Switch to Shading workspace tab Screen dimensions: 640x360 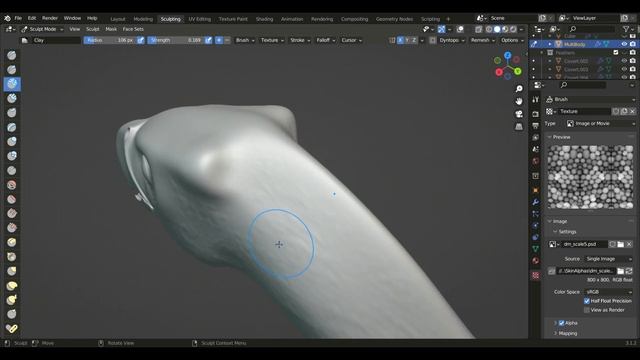(x=264, y=19)
